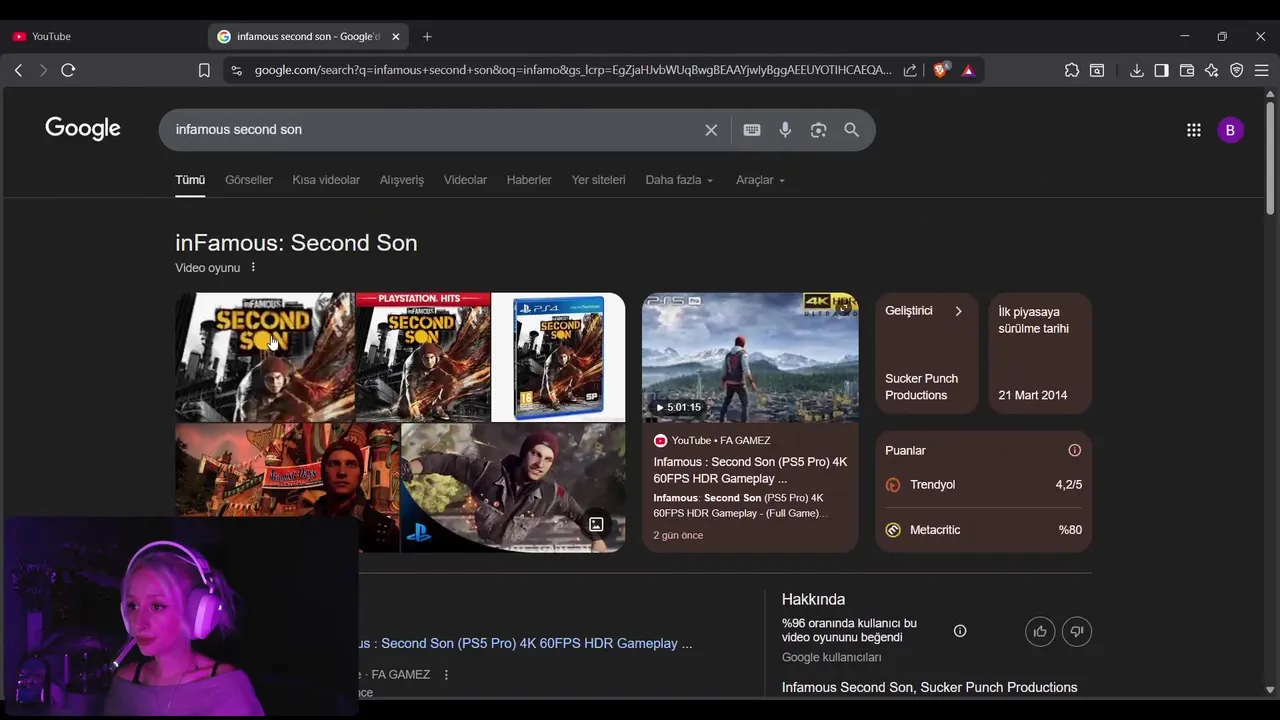The image size is (1280, 720).
Task: Open on-screen keyboard input tool
Action: [752, 130]
